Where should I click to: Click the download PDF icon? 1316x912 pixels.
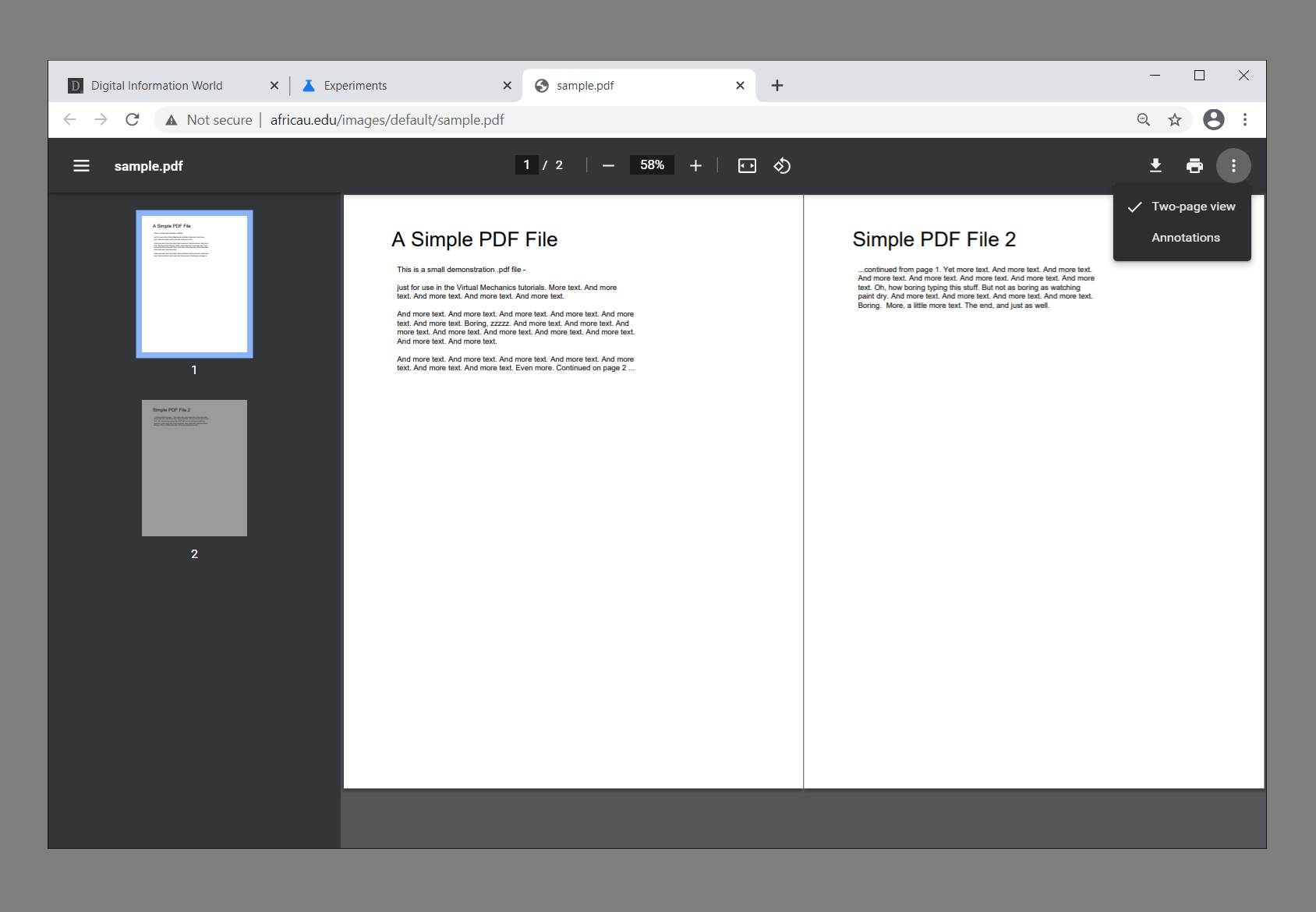[1155, 165]
